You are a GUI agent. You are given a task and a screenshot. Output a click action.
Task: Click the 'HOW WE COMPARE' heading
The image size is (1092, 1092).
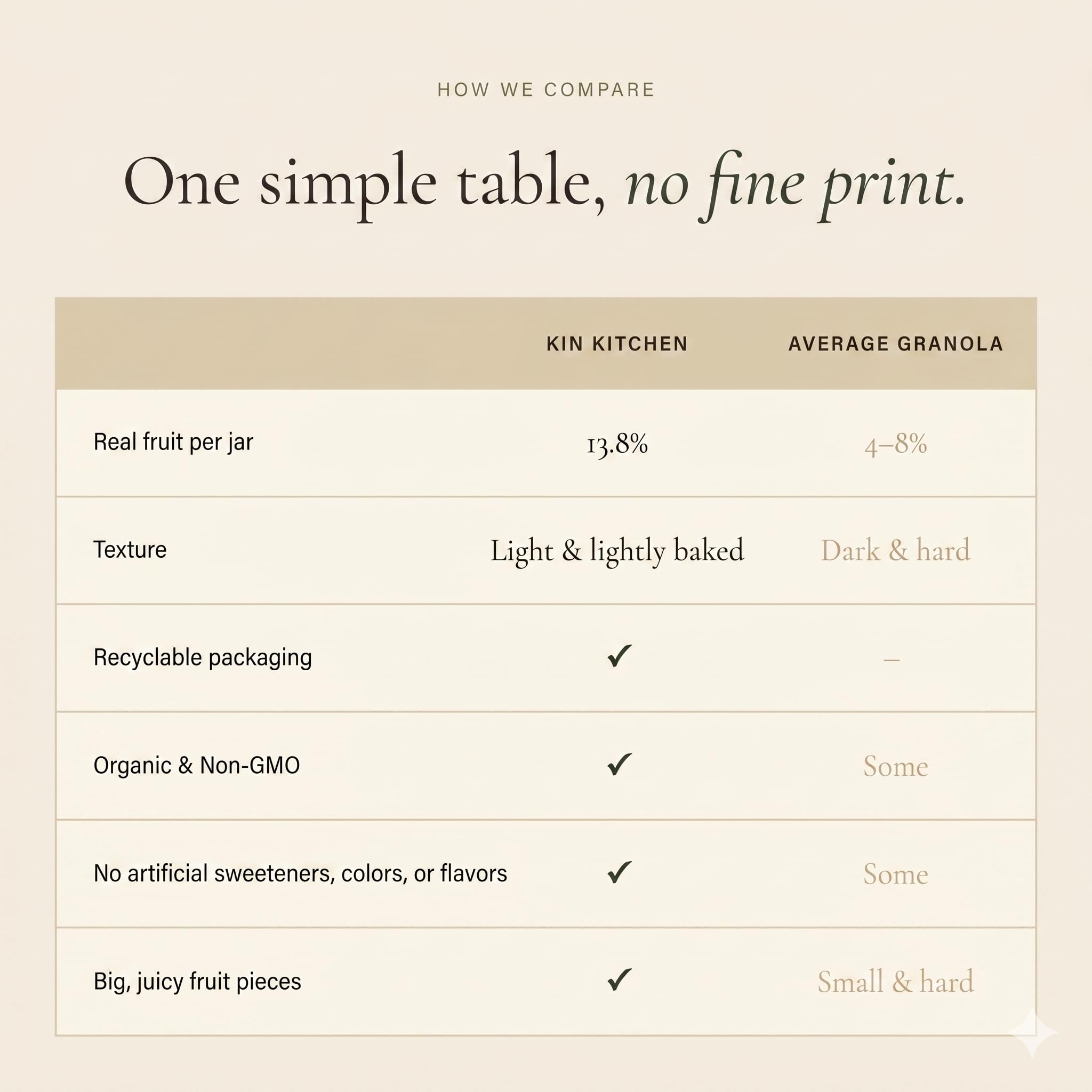pyautogui.click(x=546, y=90)
